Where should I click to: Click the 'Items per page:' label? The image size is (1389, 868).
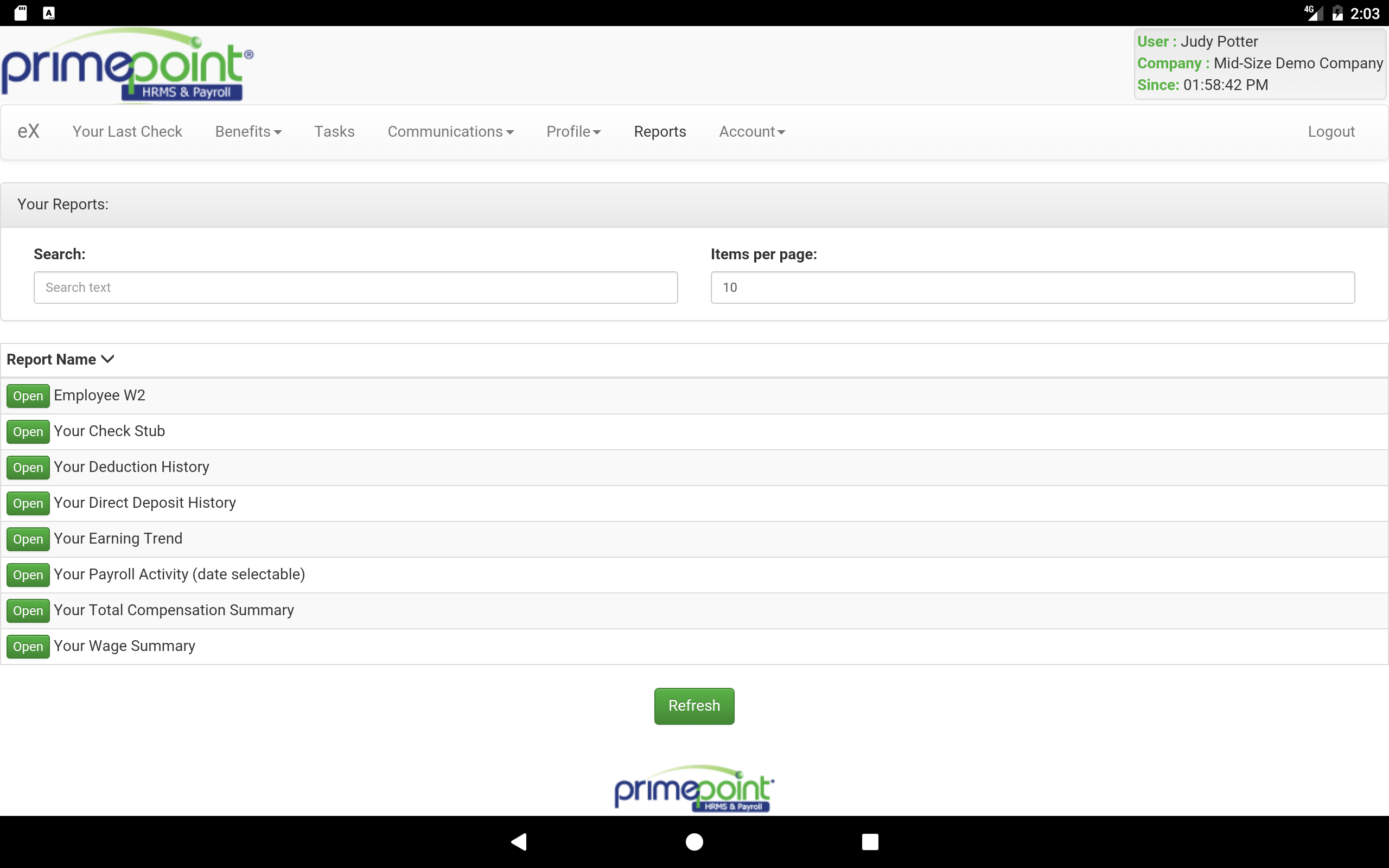(763, 254)
